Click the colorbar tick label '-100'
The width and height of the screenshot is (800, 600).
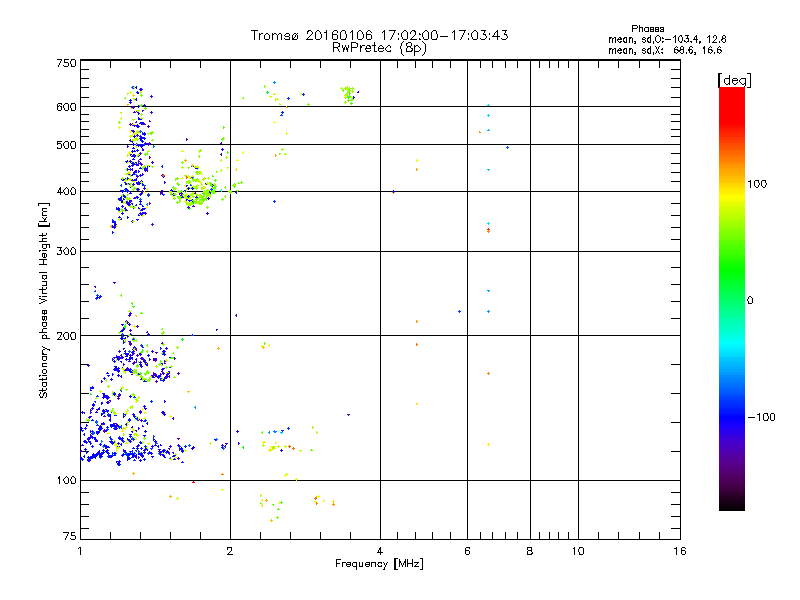(x=762, y=417)
